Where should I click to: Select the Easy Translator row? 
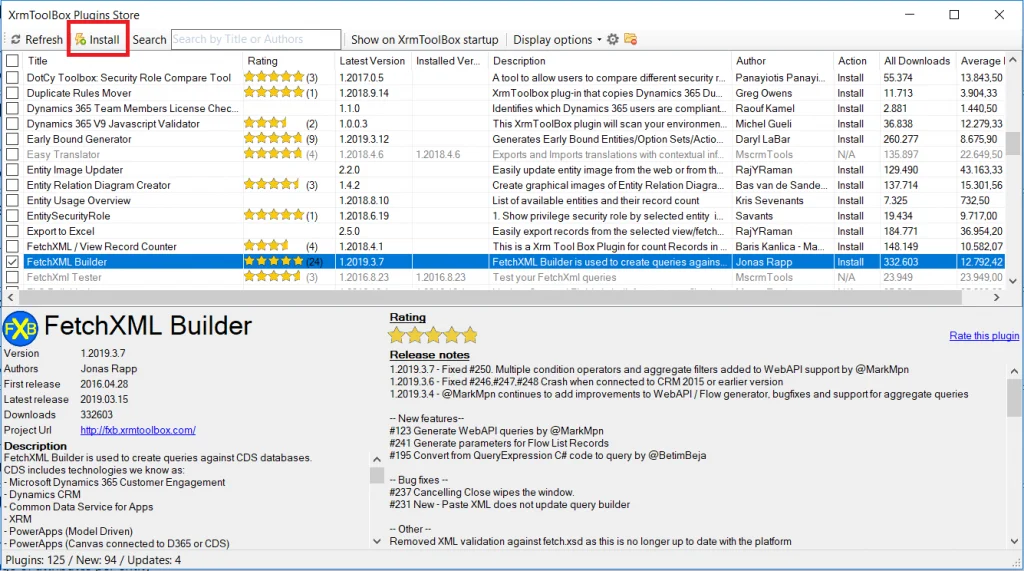coord(503,154)
